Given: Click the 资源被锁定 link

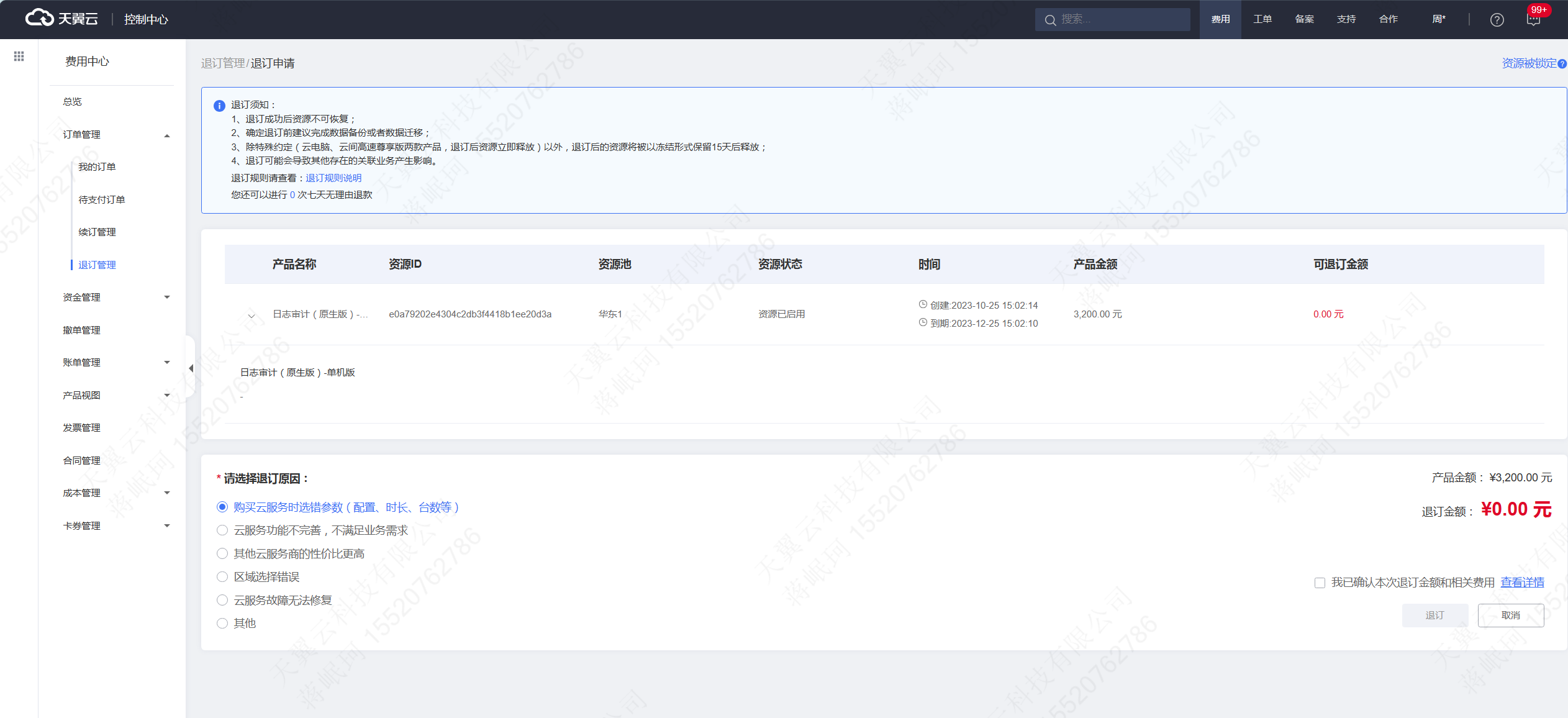Looking at the screenshot, I should click(x=1529, y=63).
